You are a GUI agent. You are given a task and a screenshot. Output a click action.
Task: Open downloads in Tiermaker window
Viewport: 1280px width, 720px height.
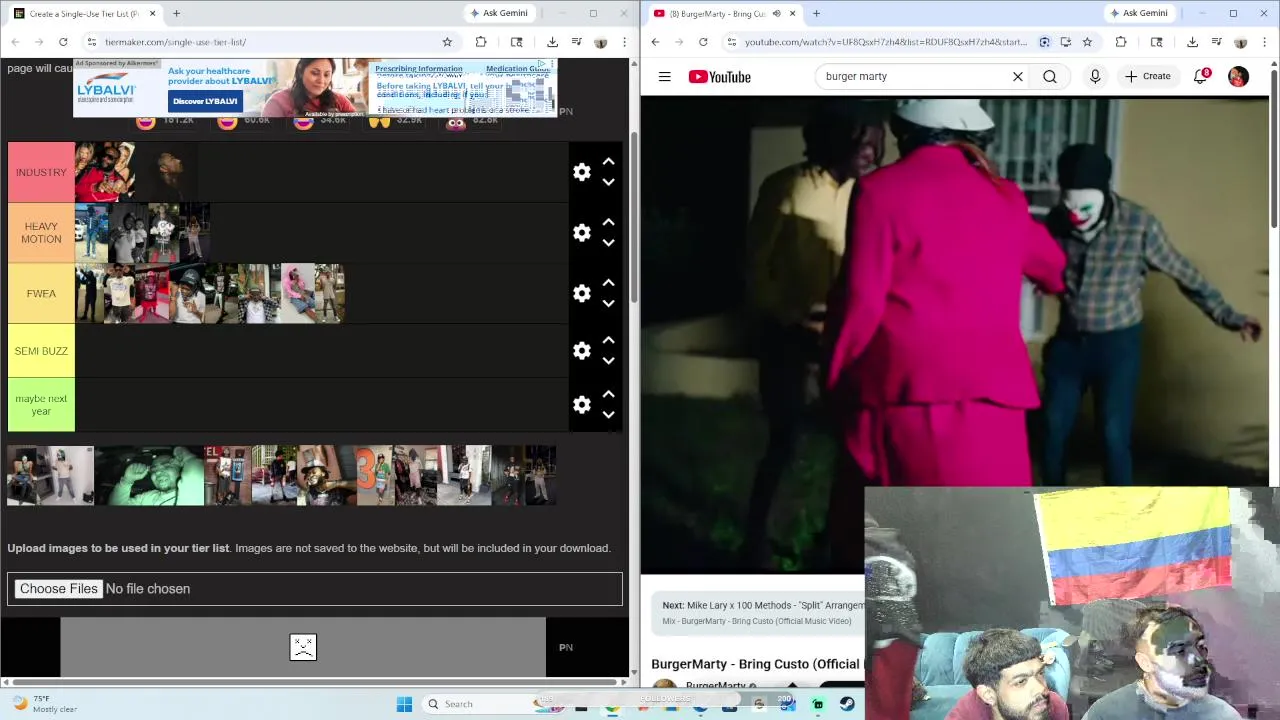pos(552,42)
